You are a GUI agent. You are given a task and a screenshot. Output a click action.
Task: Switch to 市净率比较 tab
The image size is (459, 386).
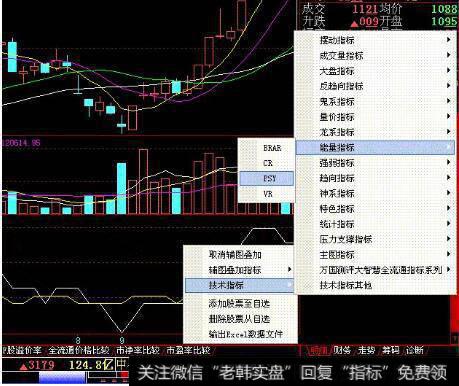pyautogui.click(x=138, y=350)
